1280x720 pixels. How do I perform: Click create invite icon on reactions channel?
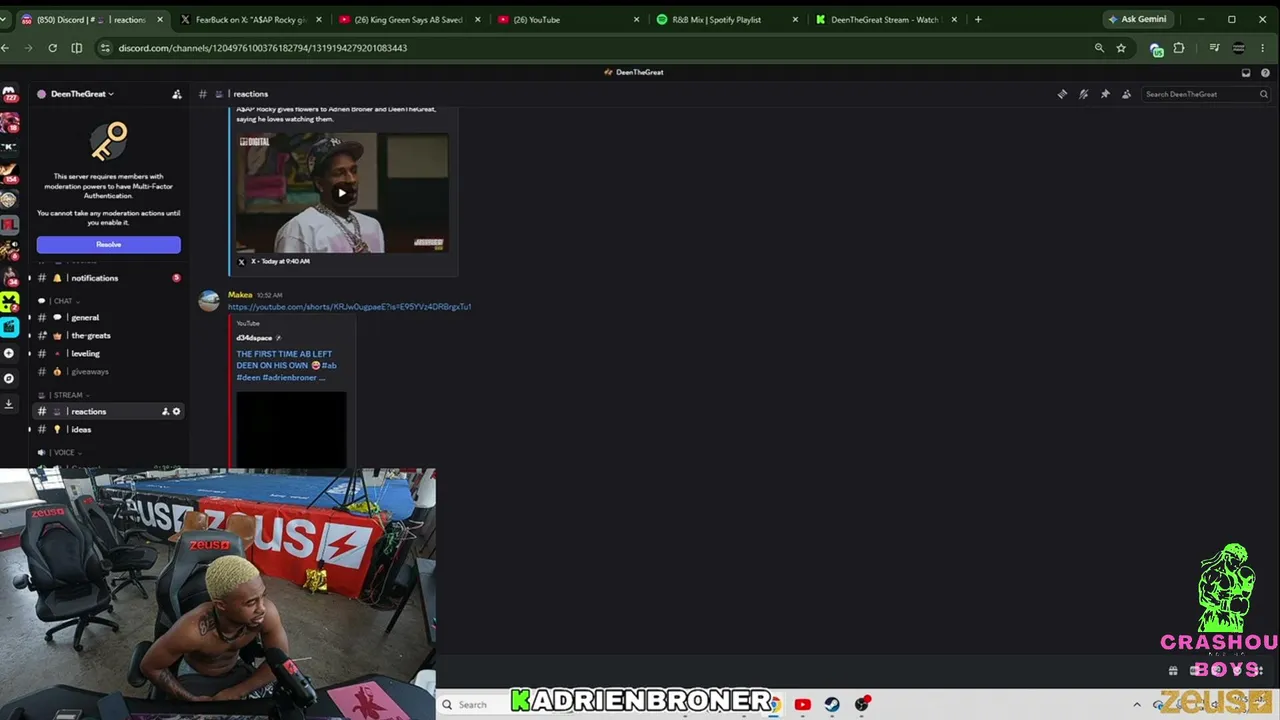coord(165,411)
